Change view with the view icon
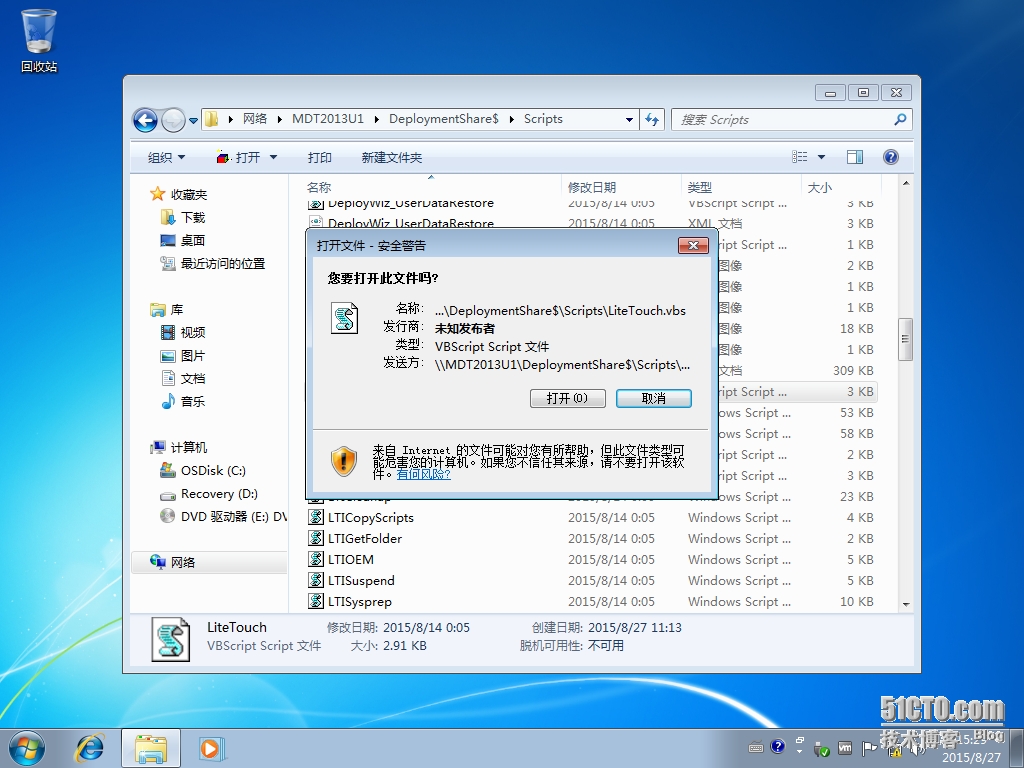The image size is (1024, 768). (799, 157)
